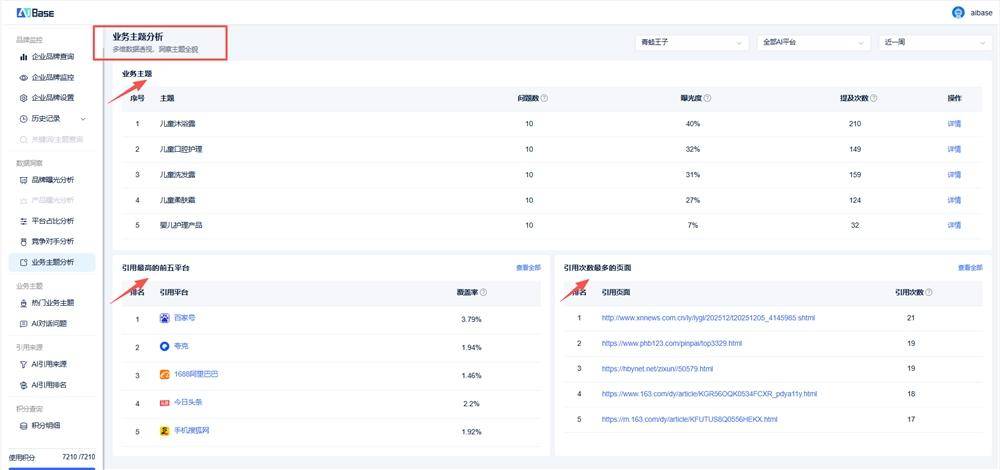Open the xnnews.com.cn cited page link
Image resolution: width=1000 pixels, height=470 pixels.
pos(695,318)
